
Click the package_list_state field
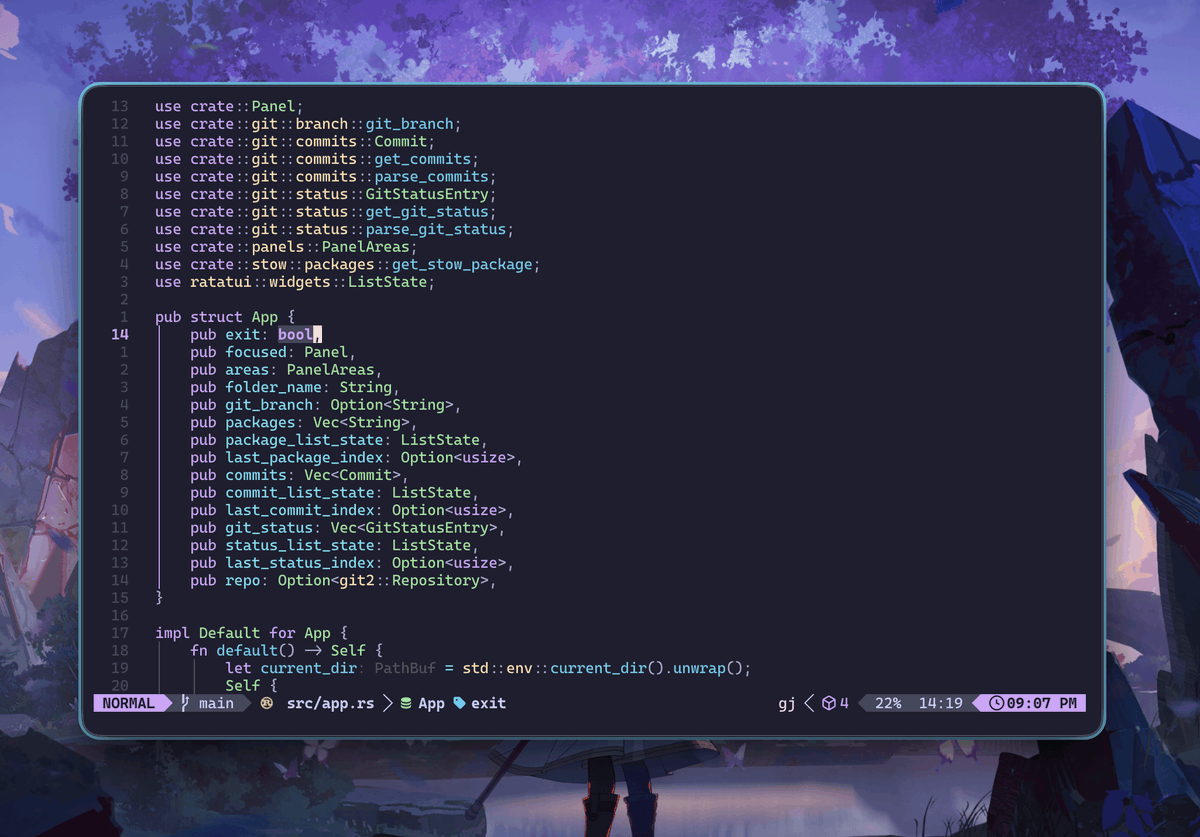pos(339,440)
